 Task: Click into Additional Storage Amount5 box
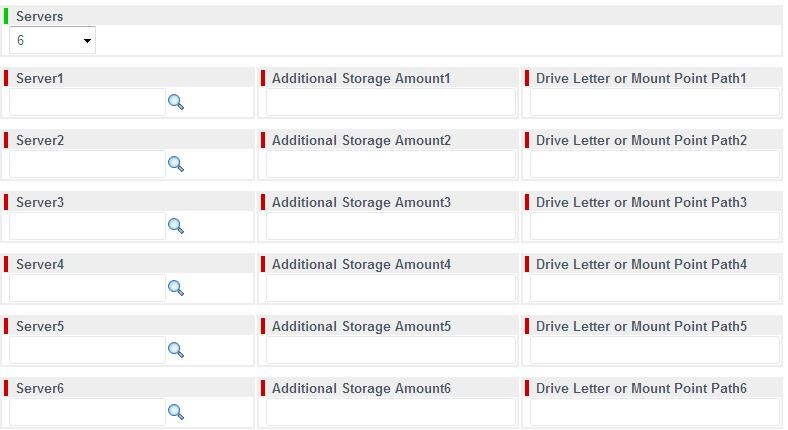[390, 350]
